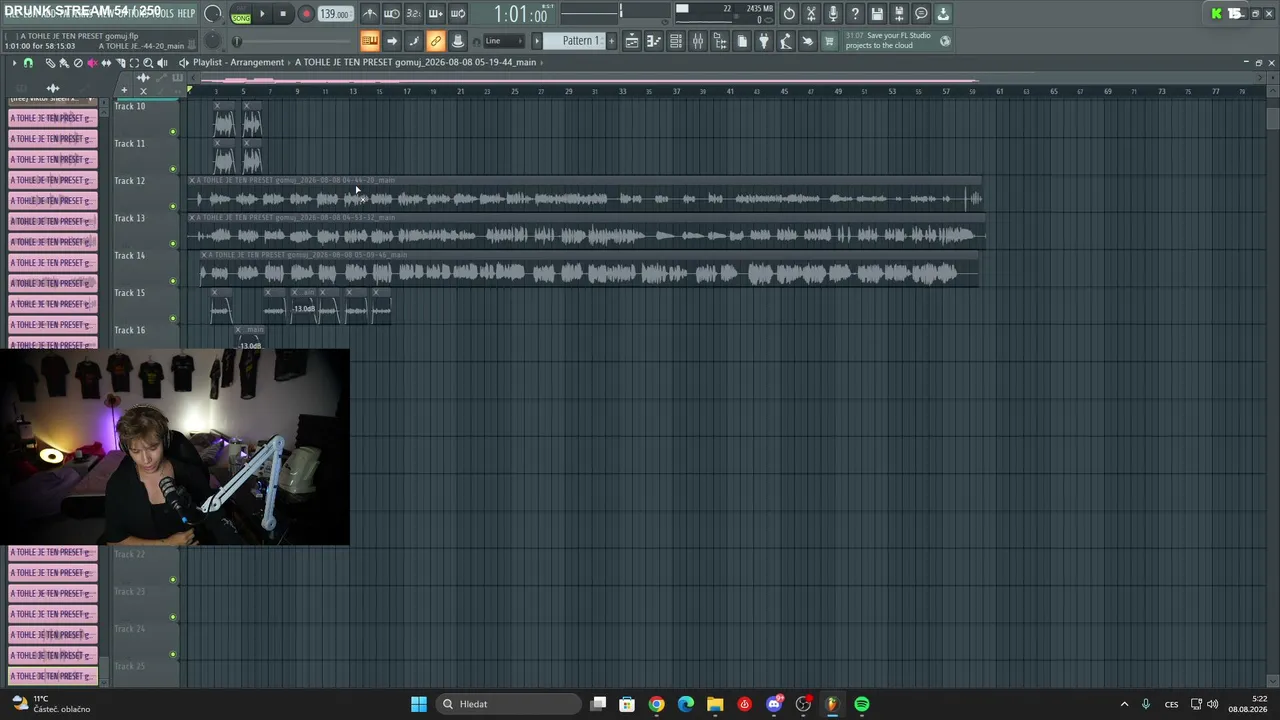Open the Pattern 1 selector
Viewport: 1280px width, 720px height.
pos(580,41)
